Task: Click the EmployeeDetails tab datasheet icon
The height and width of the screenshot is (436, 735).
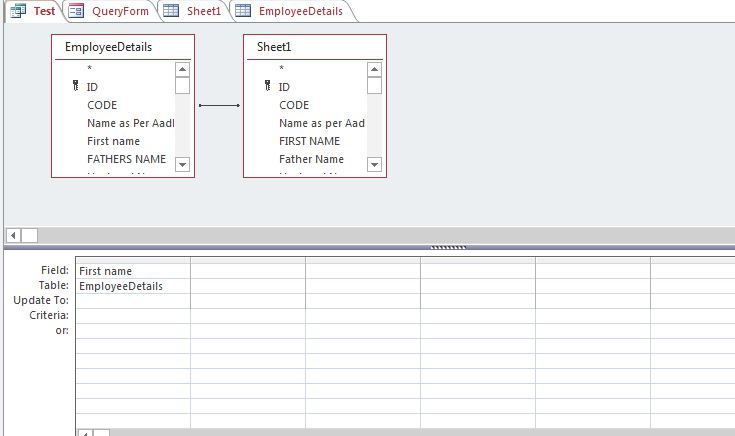Action: pyautogui.click(x=243, y=10)
